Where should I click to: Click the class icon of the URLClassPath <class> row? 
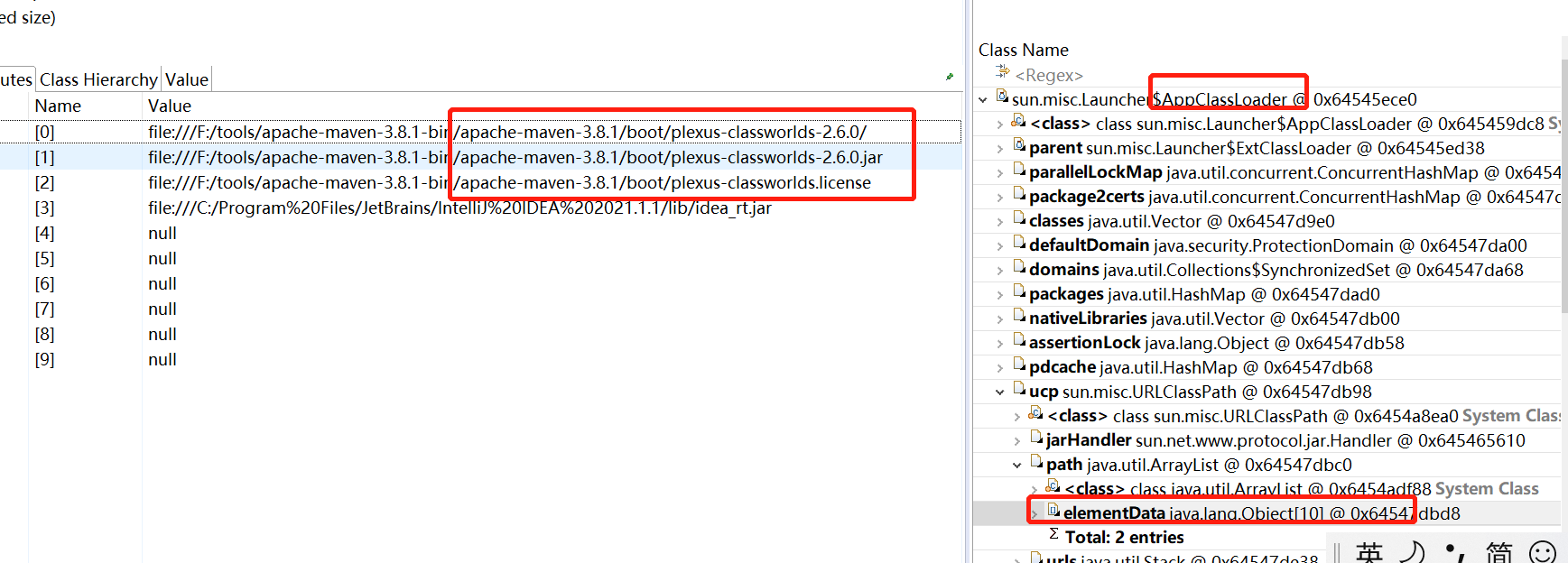tap(1036, 413)
